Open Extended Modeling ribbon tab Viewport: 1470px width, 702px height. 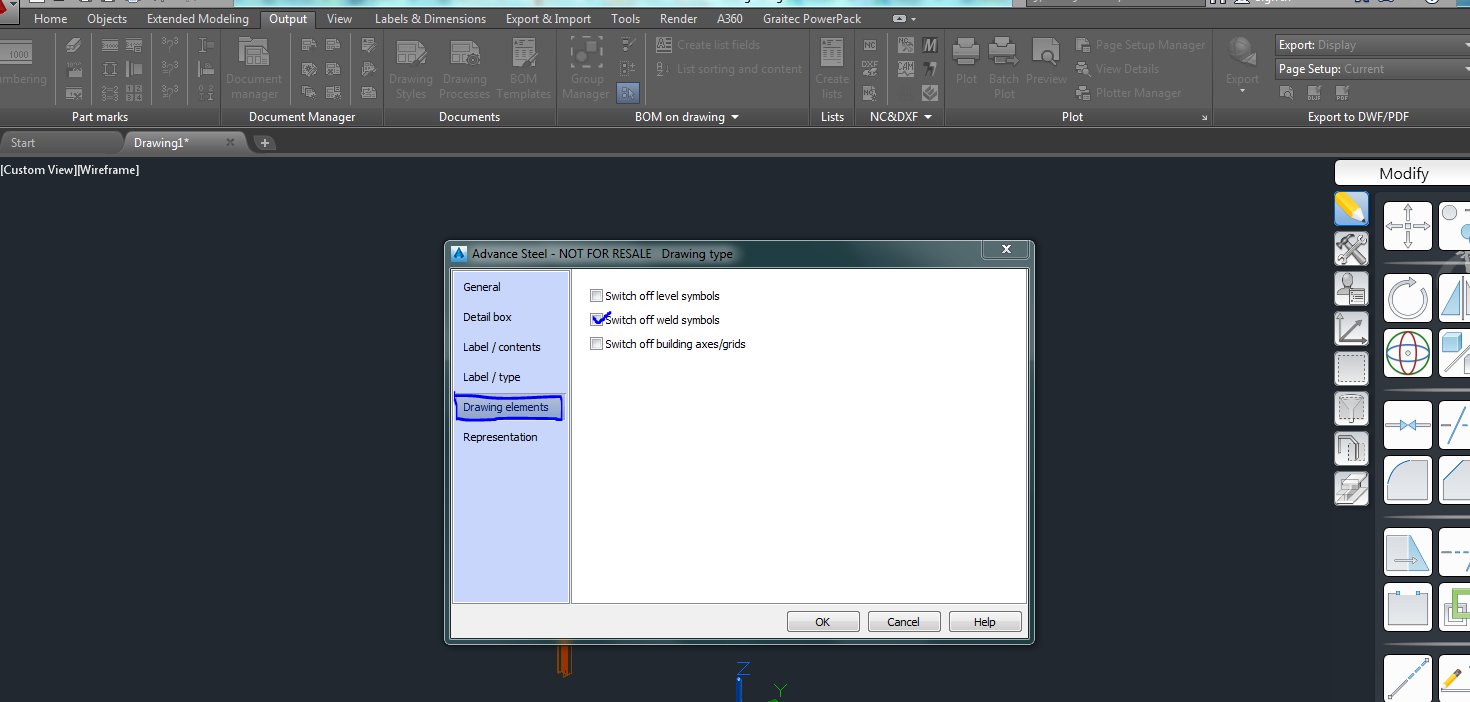click(x=198, y=19)
